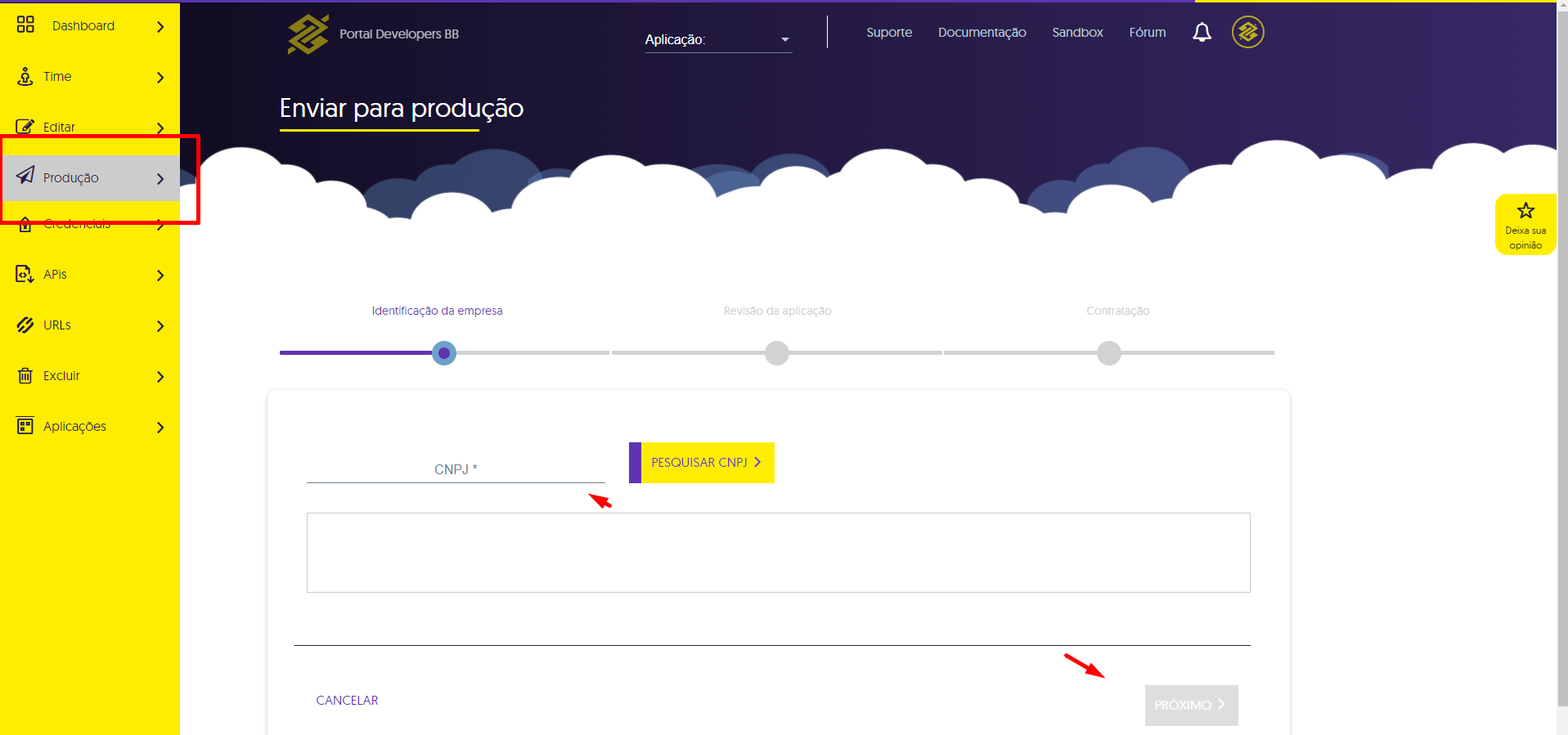The width and height of the screenshot is (1568, 735).
Task: Expand the Editar menu chevron
Action: 160,128
